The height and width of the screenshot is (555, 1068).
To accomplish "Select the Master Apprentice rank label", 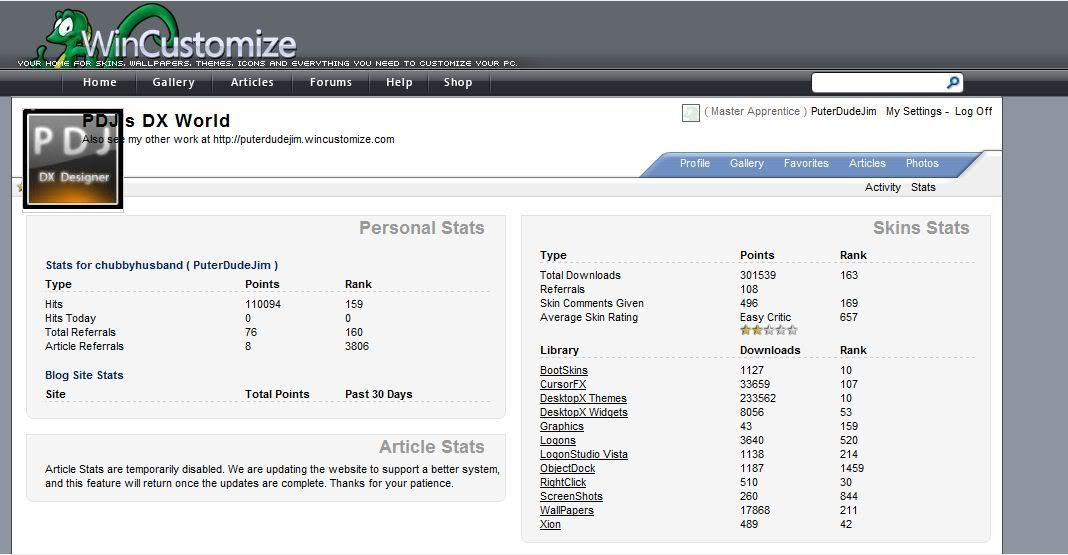I will tap(755, 112).
